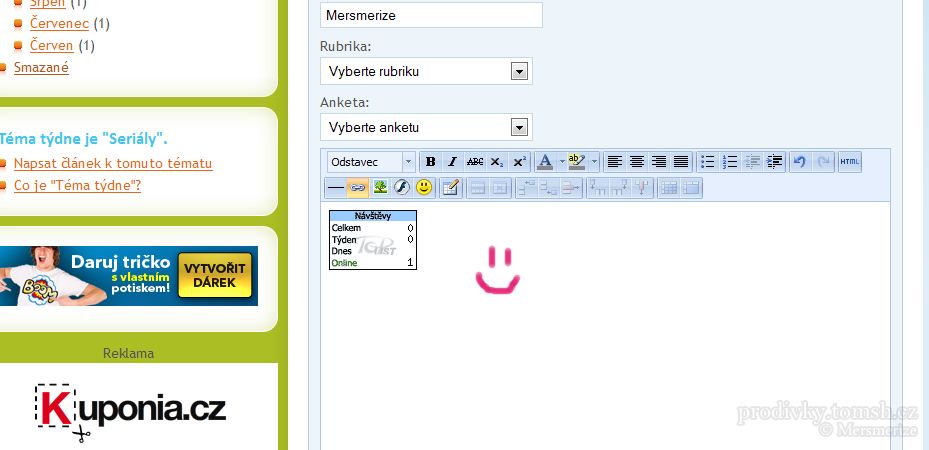This screenshot has height=450, width=929.
Task: Open Co je "Téma týdne"? link
Action: coord(78,186)
